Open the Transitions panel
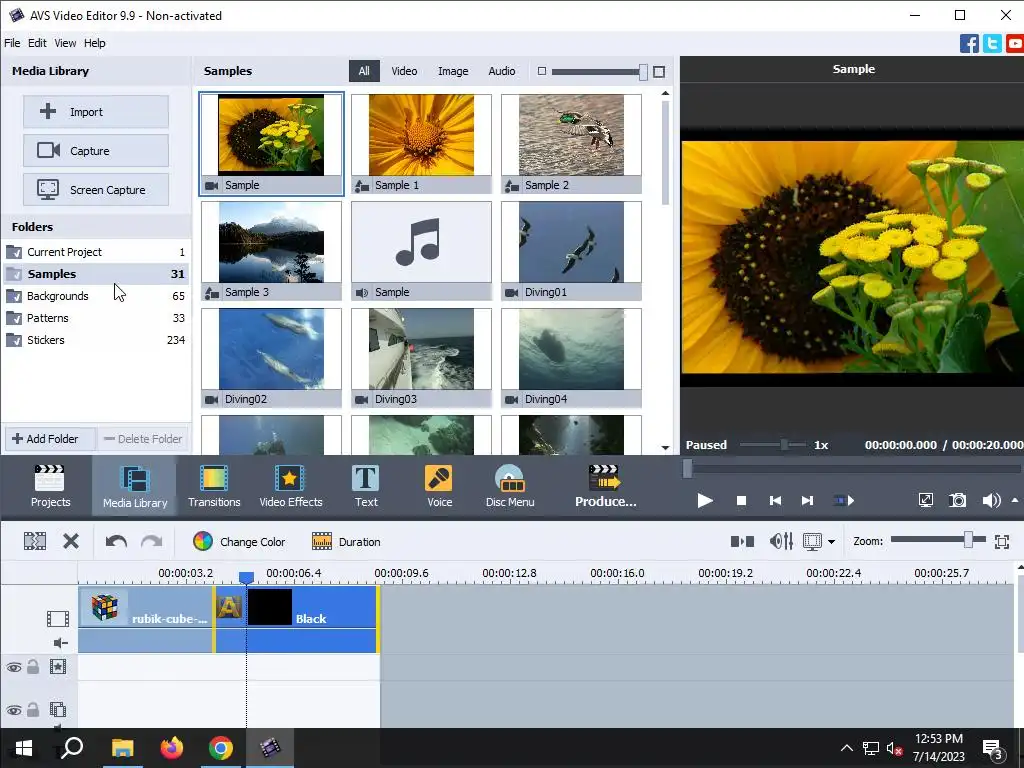The height and width of the screenshot is (768, 1024). (x=214, y=486)
